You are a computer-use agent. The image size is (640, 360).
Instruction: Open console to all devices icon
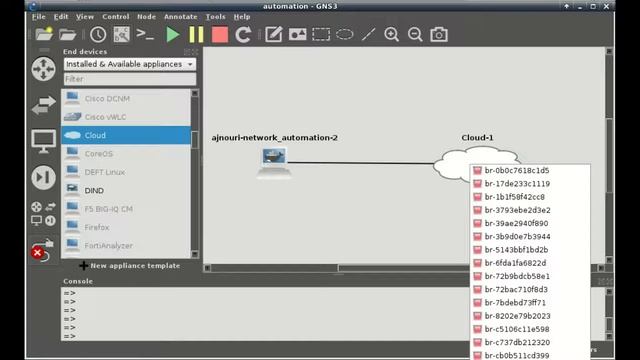145,34
